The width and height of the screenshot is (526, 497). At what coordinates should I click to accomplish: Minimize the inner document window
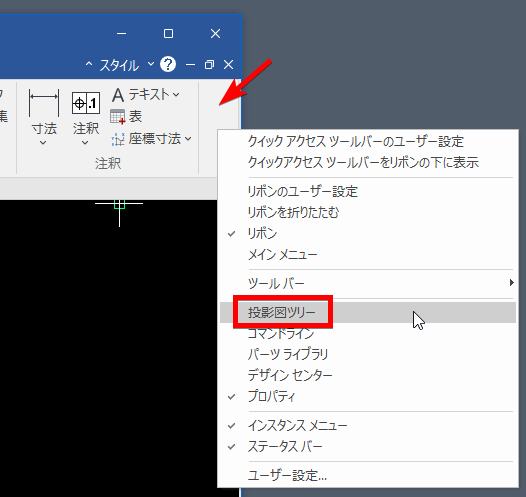point(190,64)
